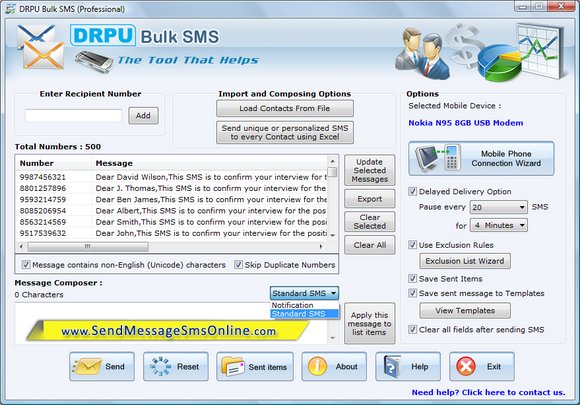Uncheck Use Exclusion Rules

(x=412, y=244)
